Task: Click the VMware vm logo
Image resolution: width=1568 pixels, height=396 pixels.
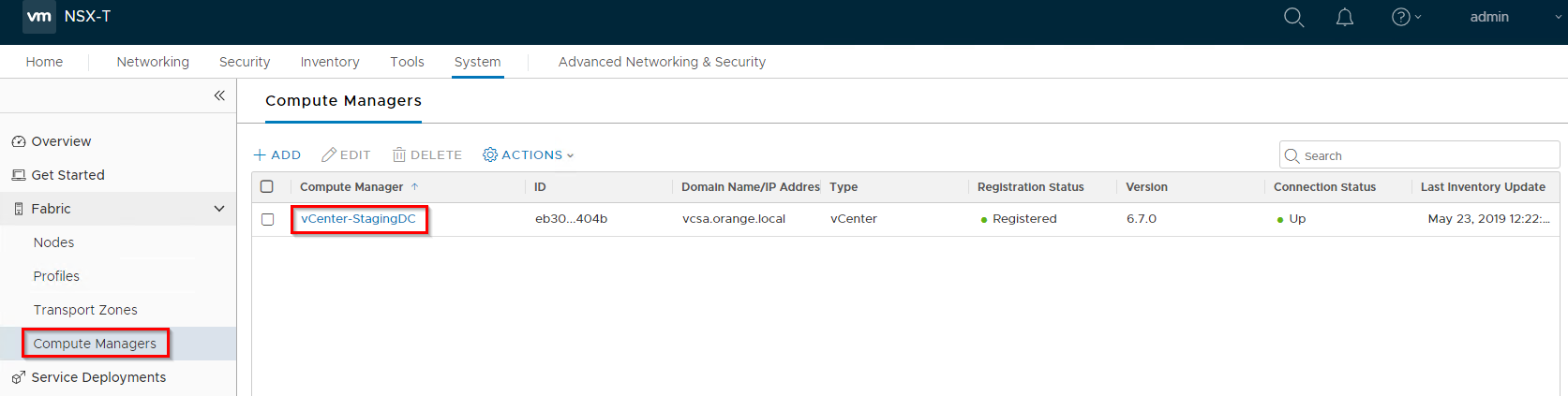Action: 39,17
